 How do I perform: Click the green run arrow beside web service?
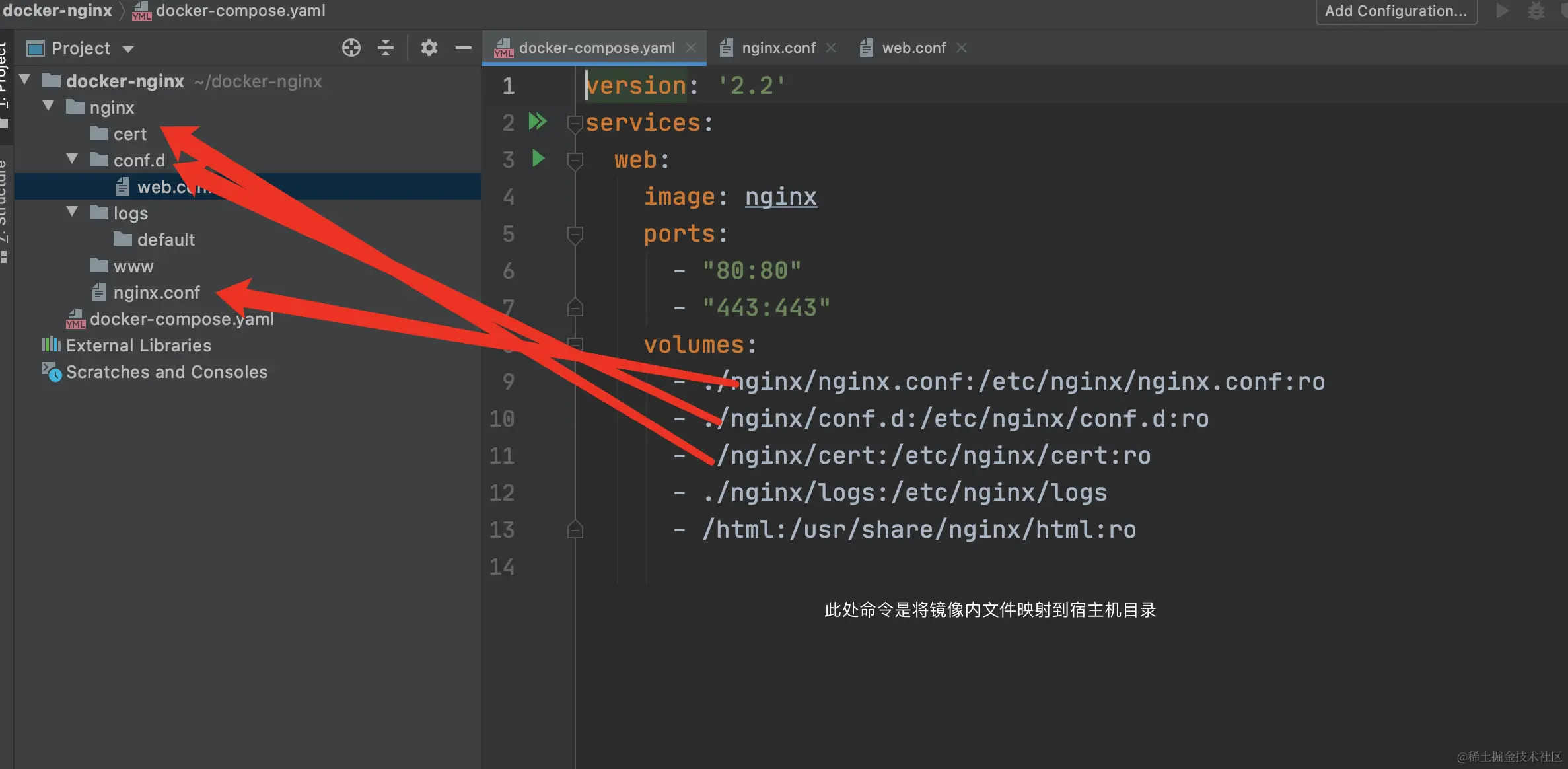(x=538, y=159)
